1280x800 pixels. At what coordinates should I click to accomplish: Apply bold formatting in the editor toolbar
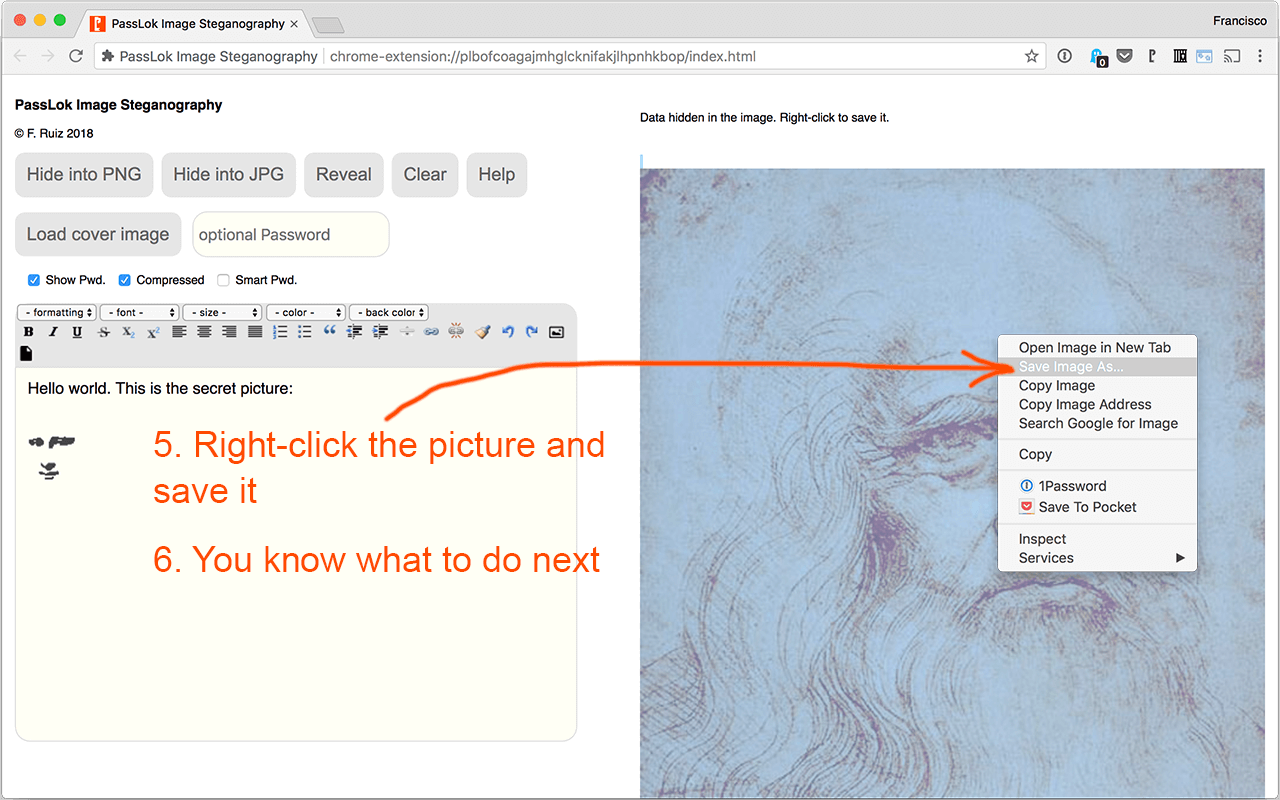point(28,332)
